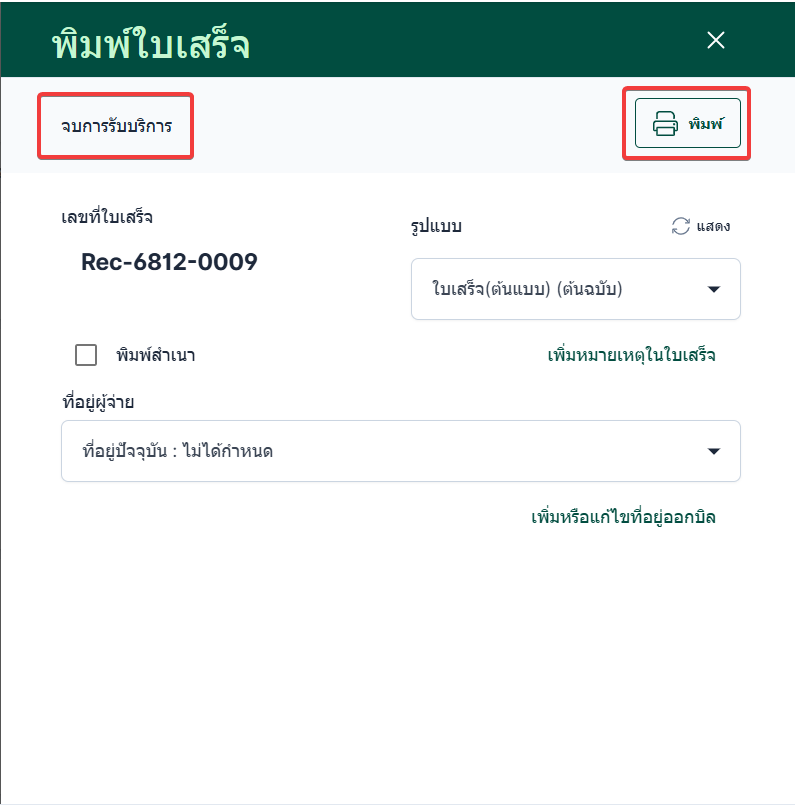Enable the พิมพ์สำเนา checkbox

pos(86,355)
